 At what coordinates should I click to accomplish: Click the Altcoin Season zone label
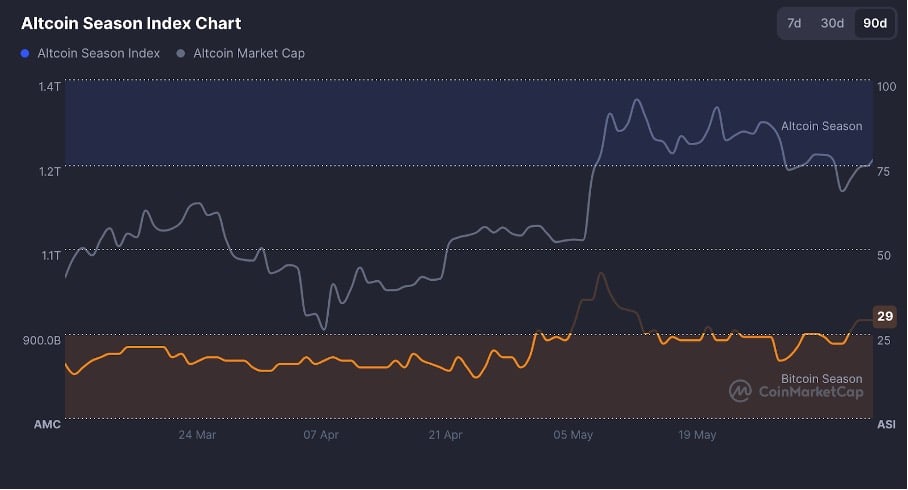pyautogui.click(x=821, y=126)
